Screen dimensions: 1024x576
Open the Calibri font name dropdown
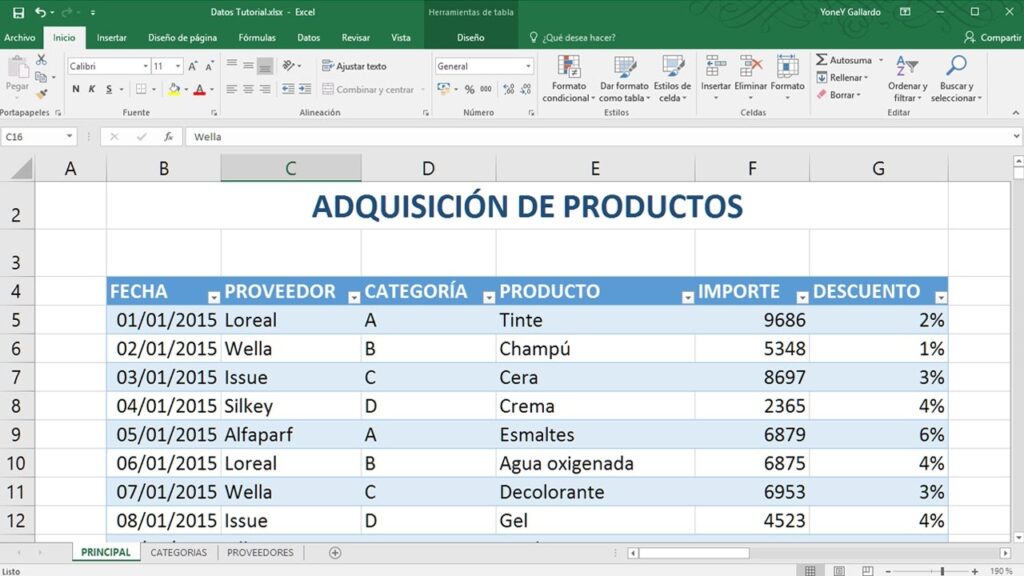[143, 66]
